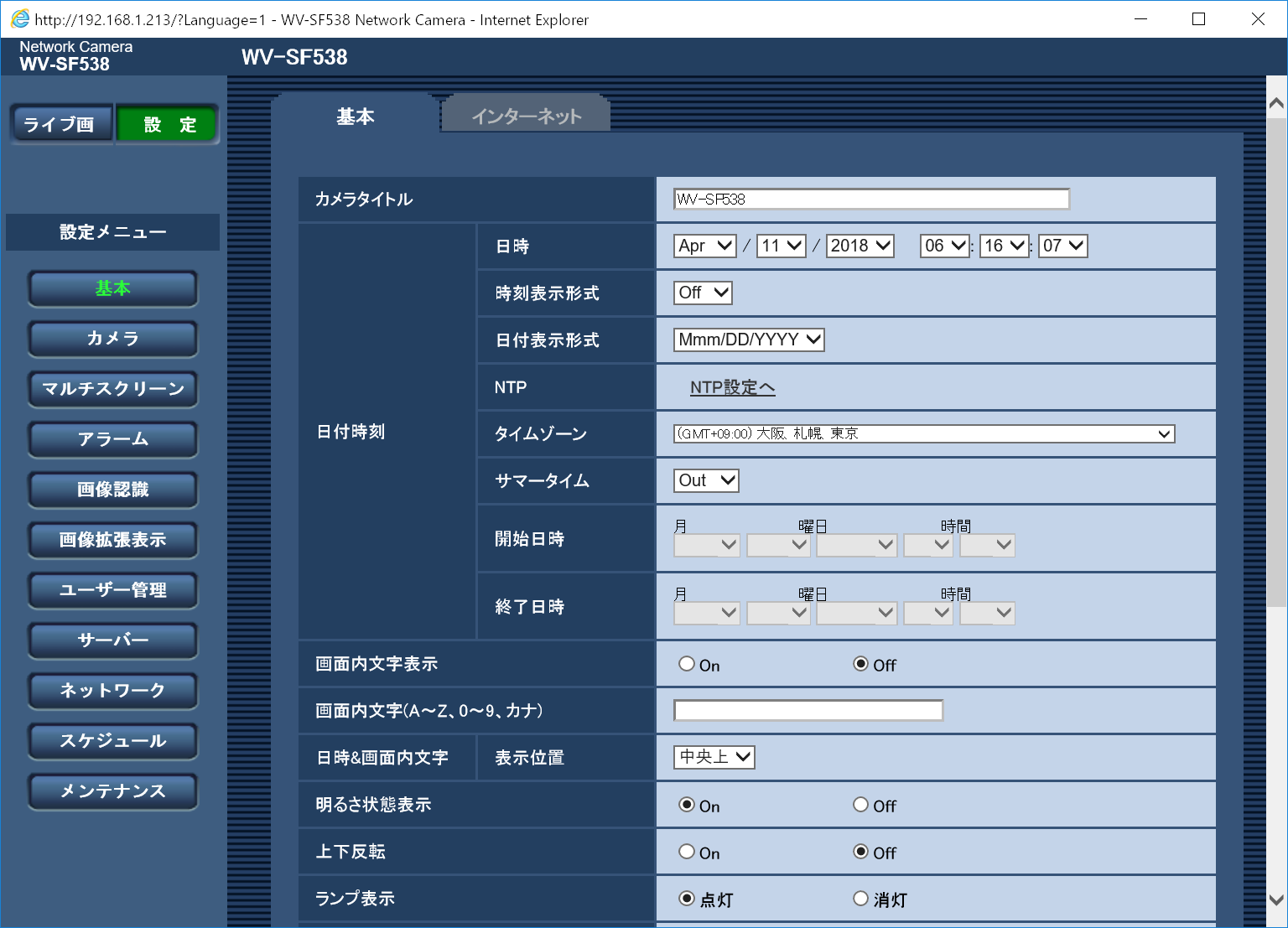Close the Internet Explorer window

pos(1258,19)
